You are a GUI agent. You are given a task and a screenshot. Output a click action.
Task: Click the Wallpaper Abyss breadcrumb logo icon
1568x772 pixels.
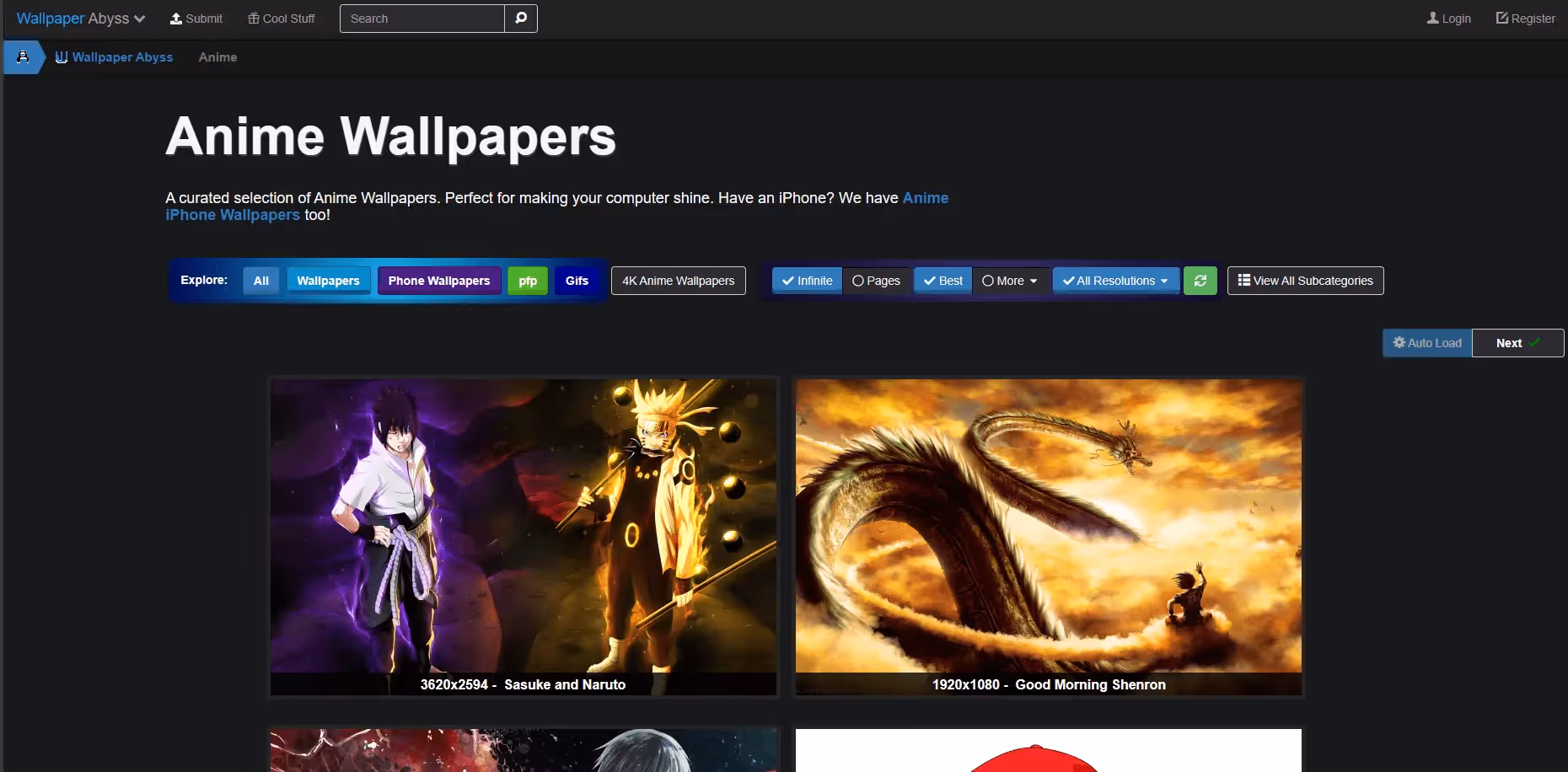click(61, 57)
